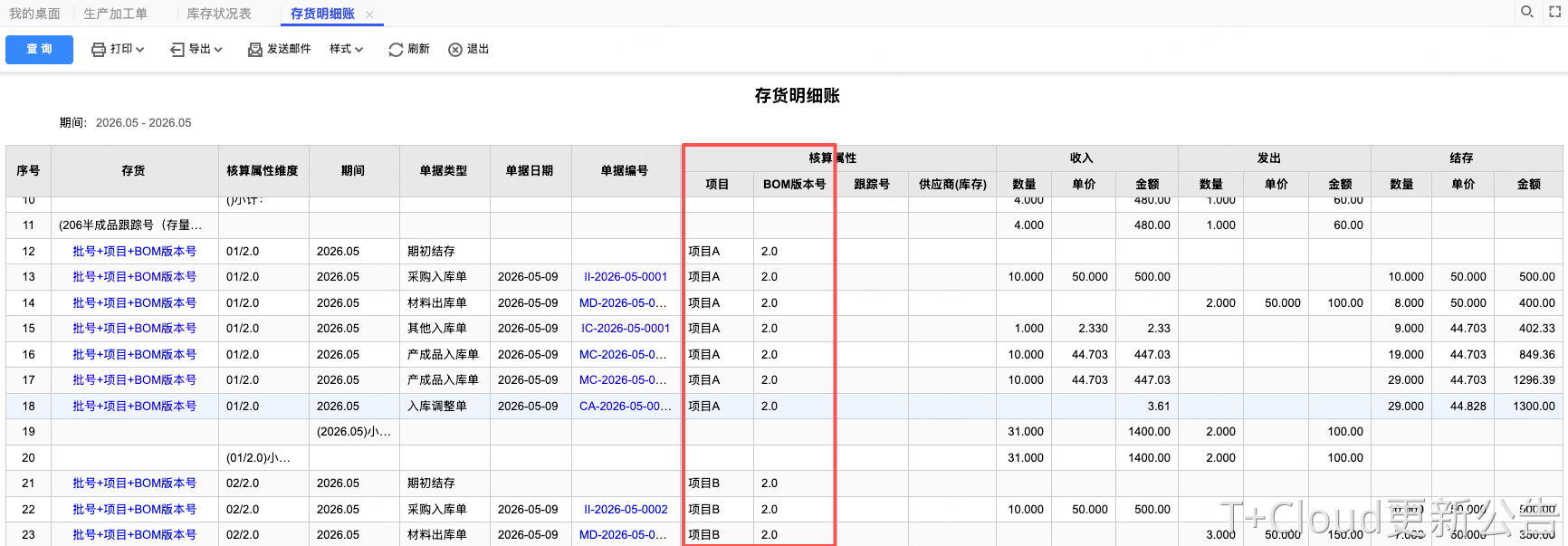The height and width of the screenshot is (546, 1568).
Task: Click the 核算属性维度 column header
Action: 263,171
